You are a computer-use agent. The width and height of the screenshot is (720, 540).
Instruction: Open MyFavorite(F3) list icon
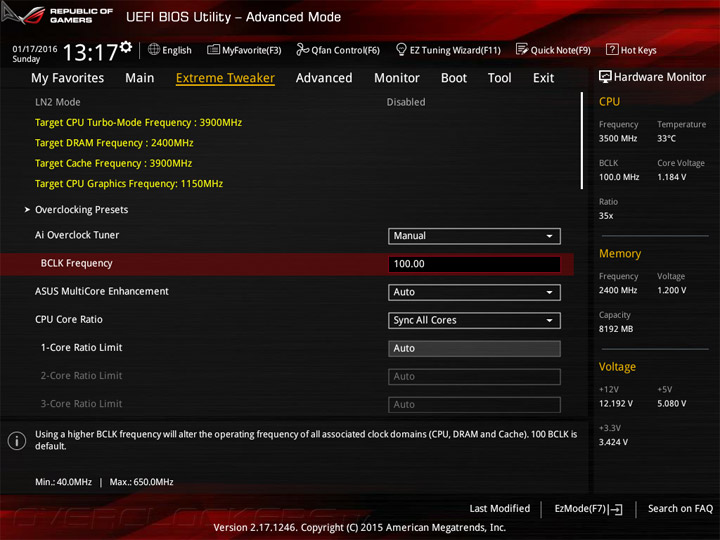coord(213,49)
